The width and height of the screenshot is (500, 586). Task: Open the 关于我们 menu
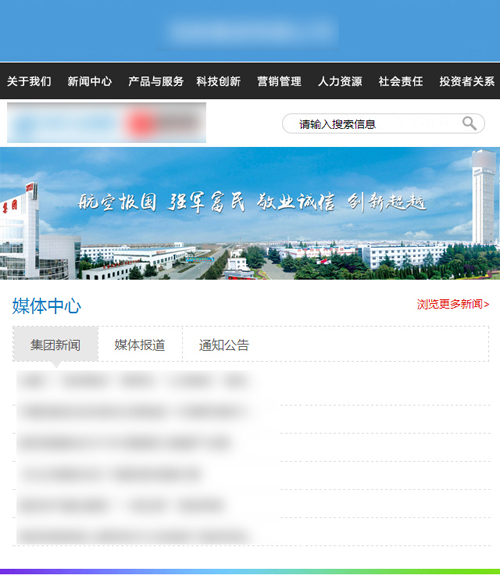point(29,81)
